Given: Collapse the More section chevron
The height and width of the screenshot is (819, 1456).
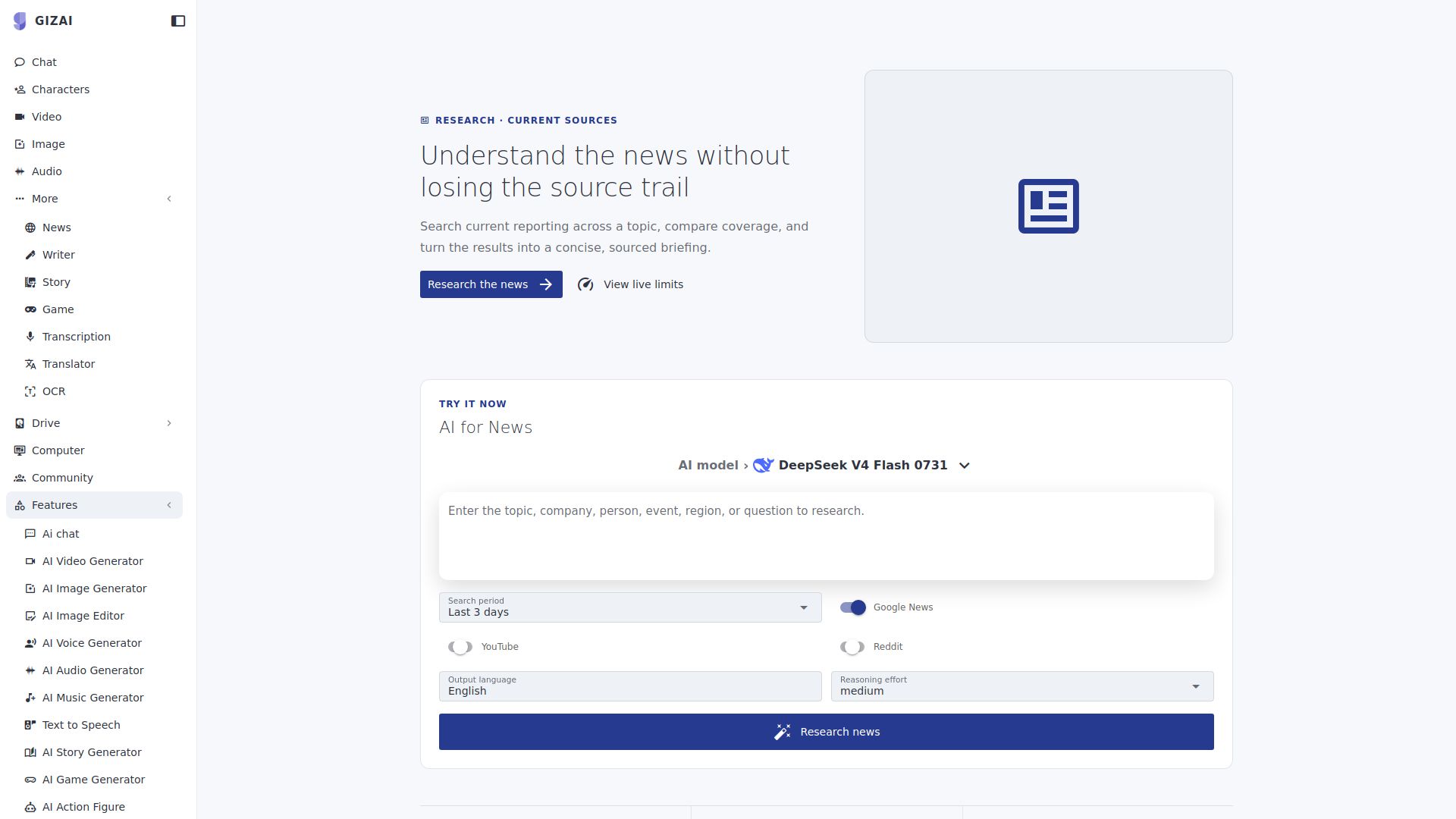Looking at the screenshot, I should coord(169,199).
